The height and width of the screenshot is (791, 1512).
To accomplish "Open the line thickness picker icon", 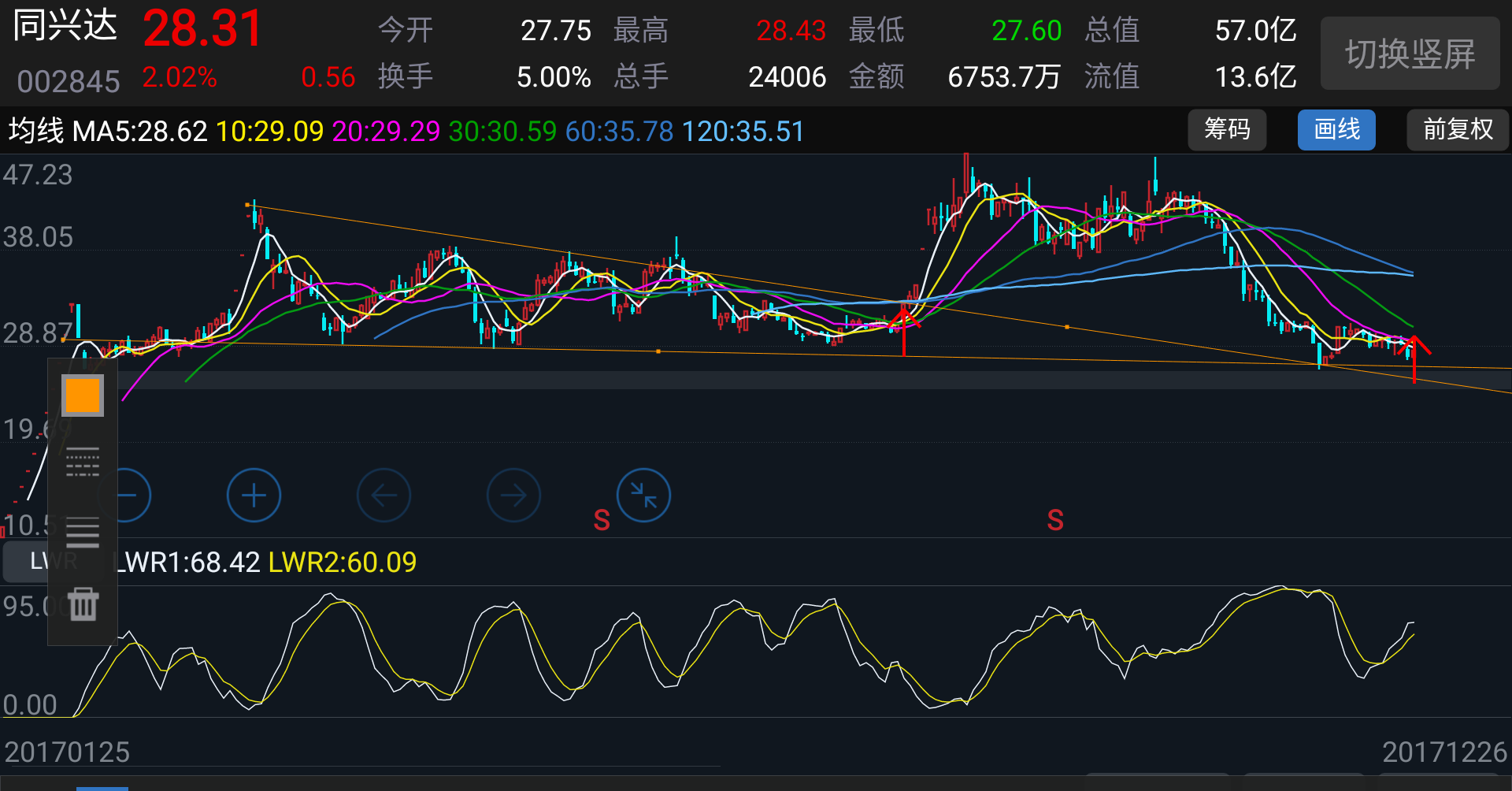I will click(83, 533).
